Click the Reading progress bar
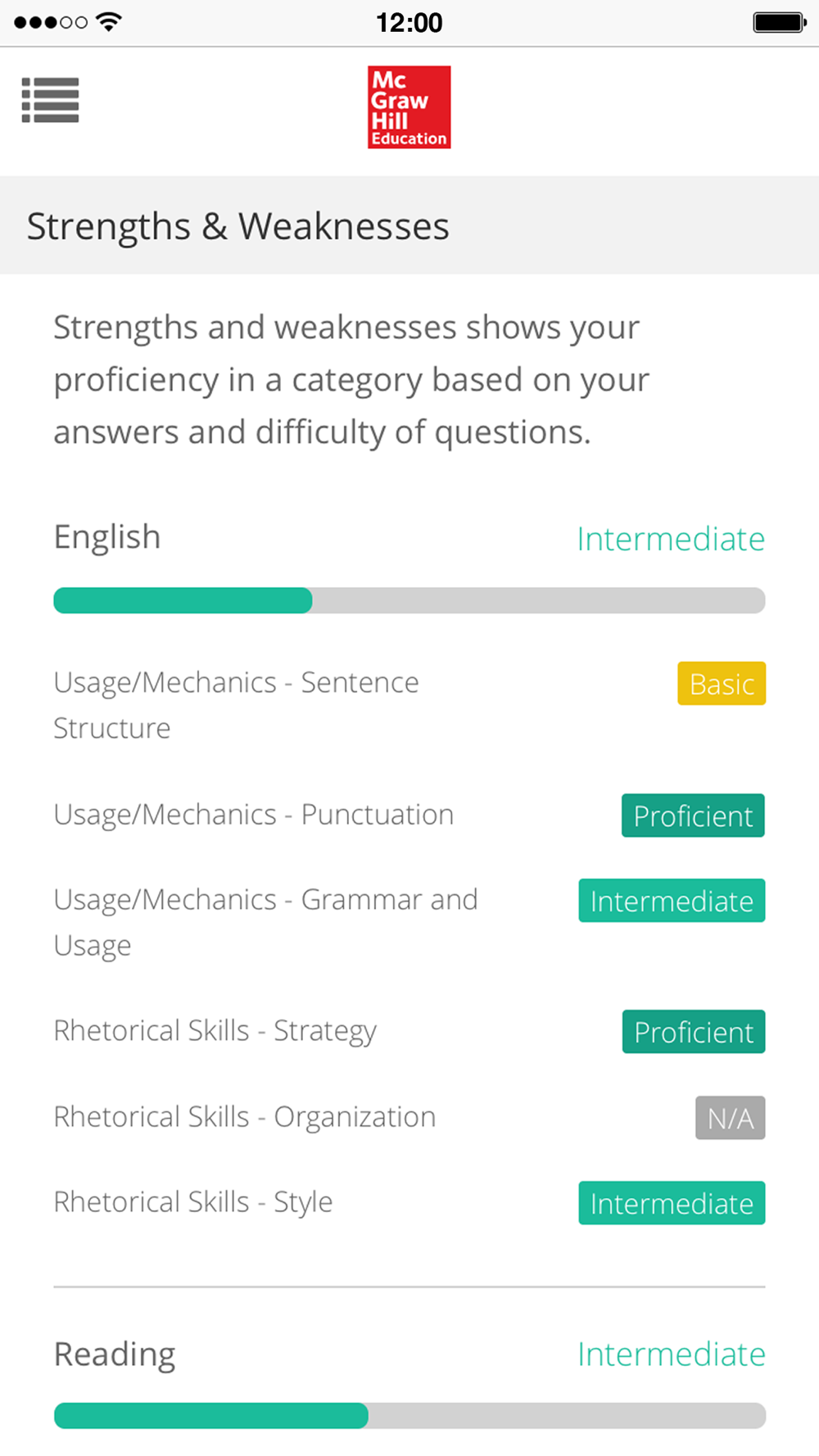This screenshot has height=1456, width=819. point(409,1416)
